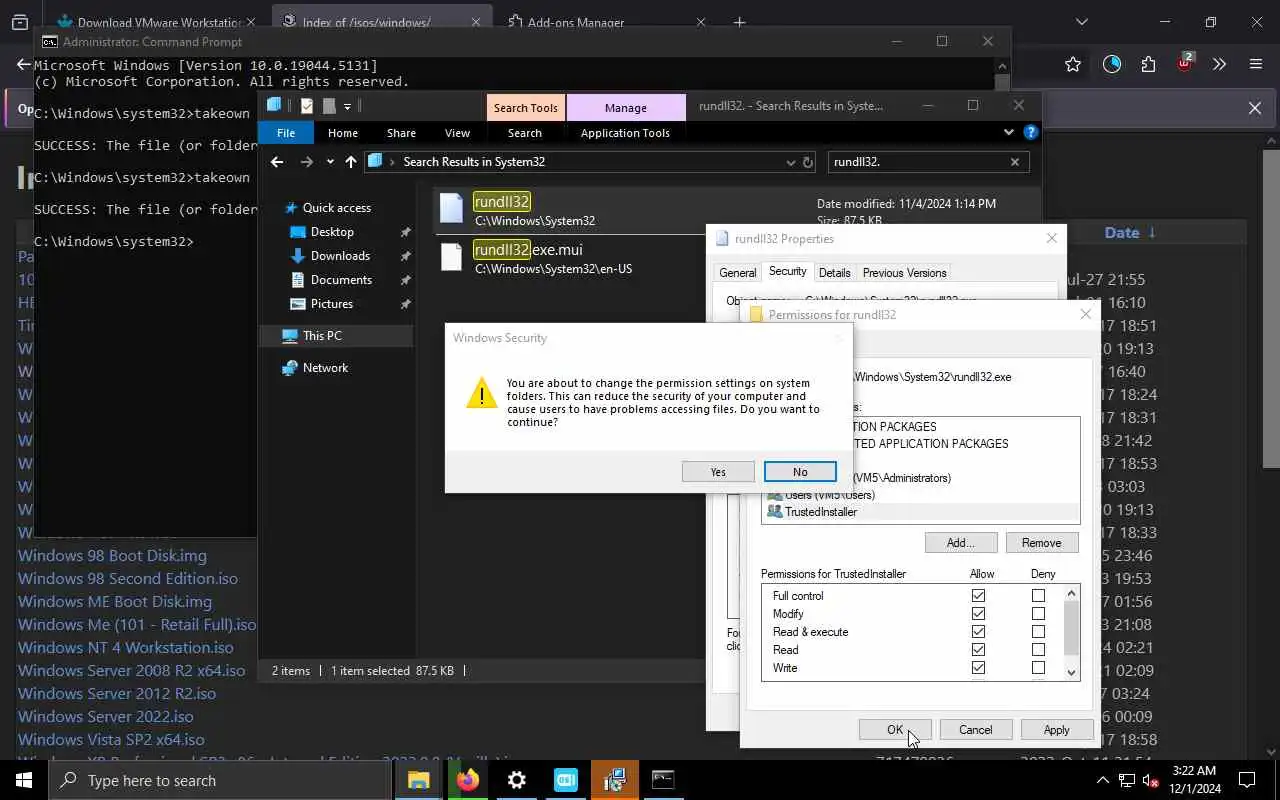Viewport: 1280px width, 800px height.
Task: Go up one folder level in Explorer
Action: [351, 162]
